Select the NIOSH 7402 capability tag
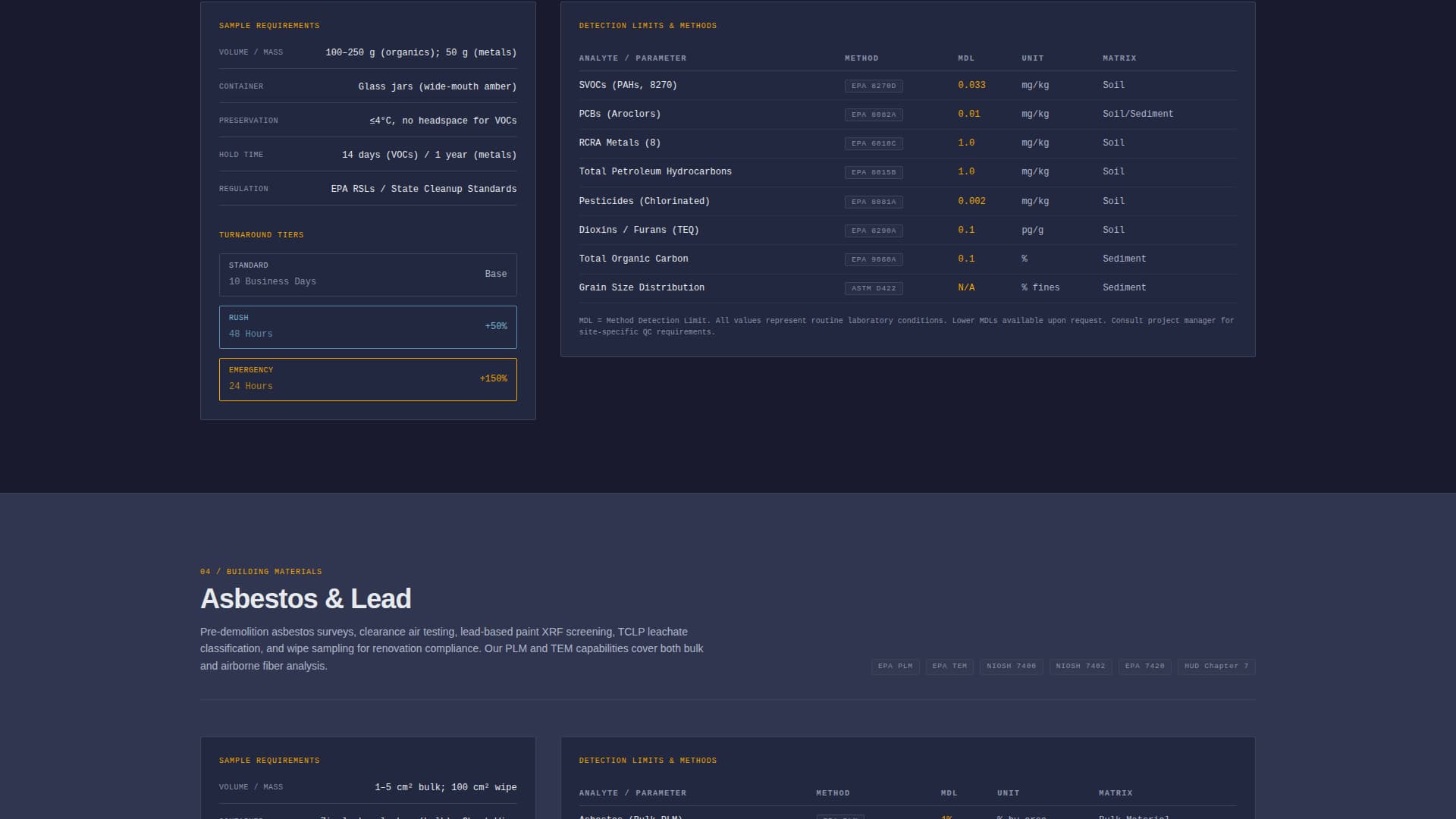Screen dimensions: 1456x819 pyautogui.click(x=1081, y=667)
